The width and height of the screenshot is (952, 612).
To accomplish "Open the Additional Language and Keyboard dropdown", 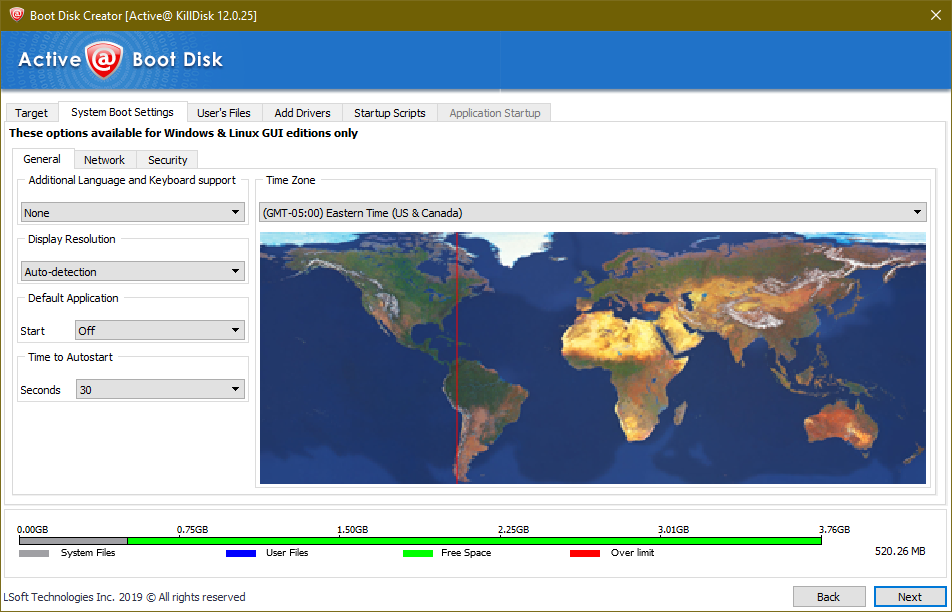I will (x=133, y=213).
